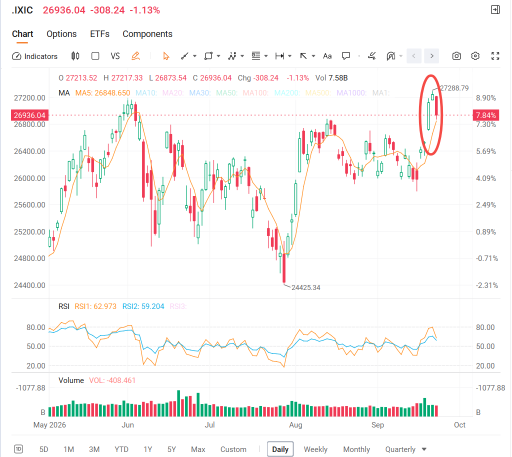Click the Volume indicator label
The height and width of the screenshot is (457, 512).
[71, 380]
